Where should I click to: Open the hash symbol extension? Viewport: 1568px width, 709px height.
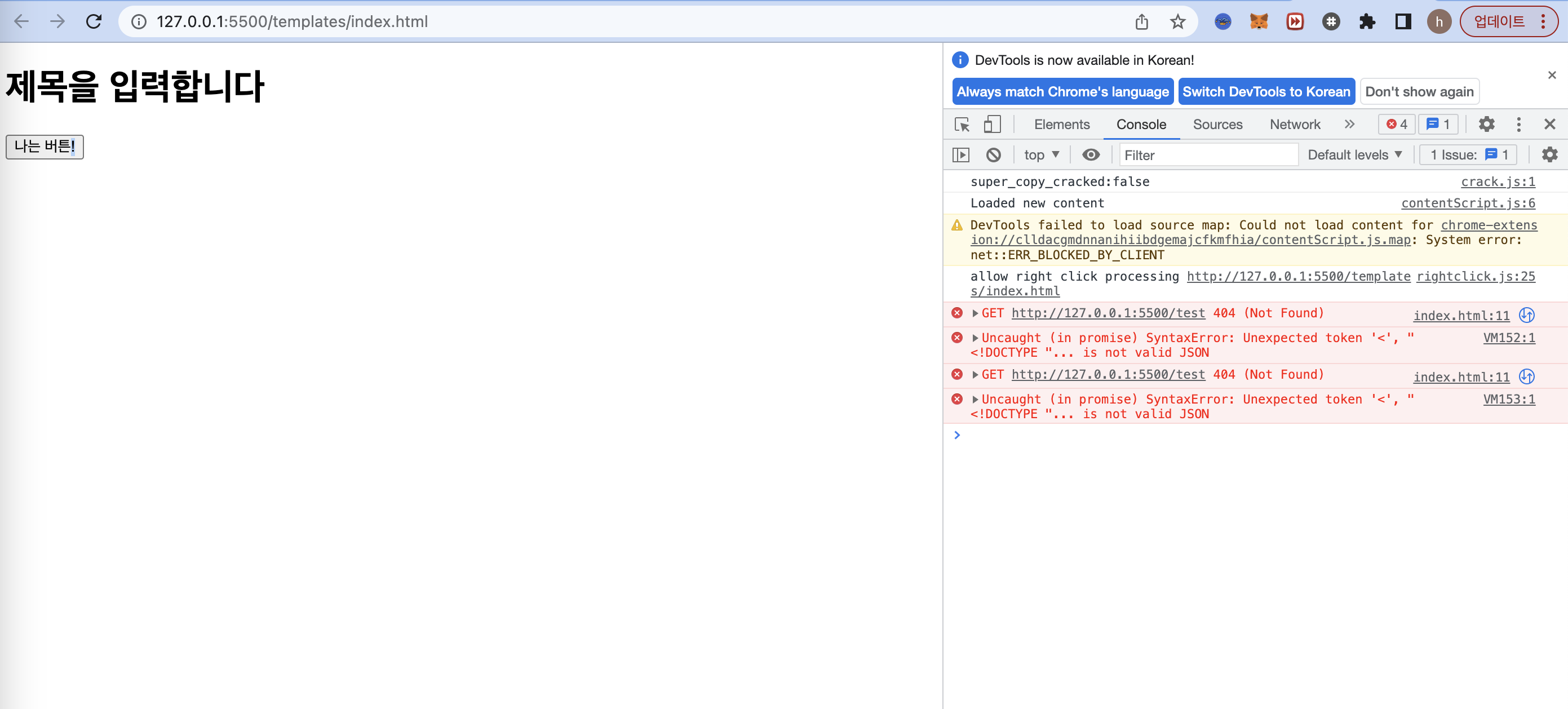[1331, 22]
